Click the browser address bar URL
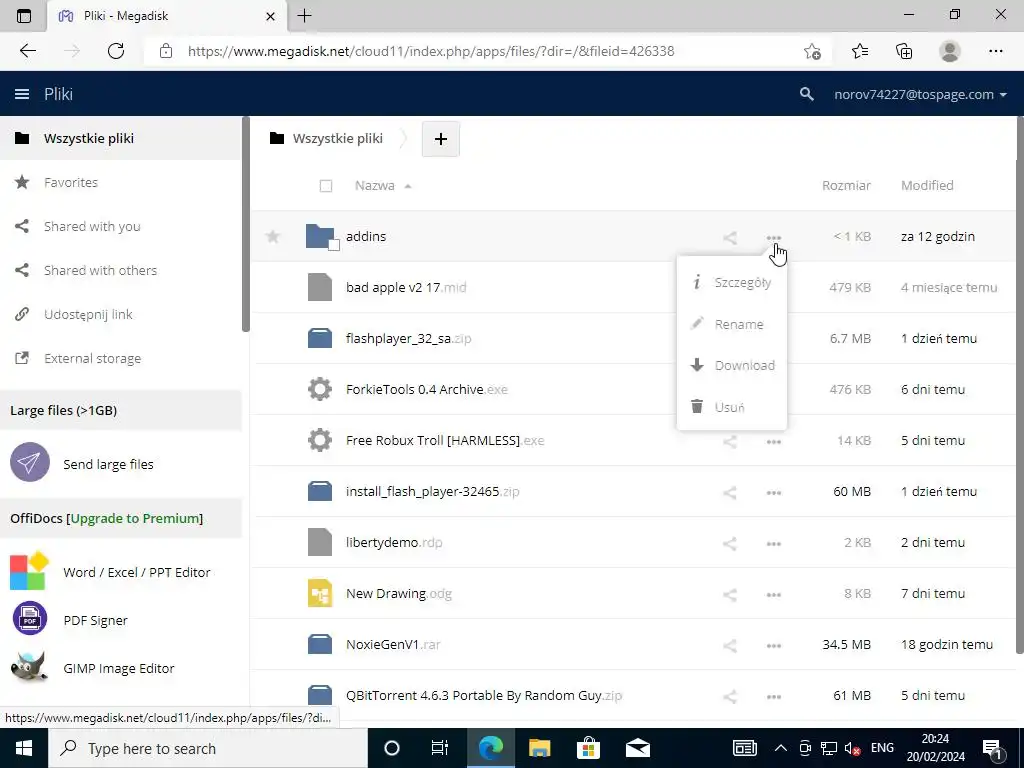1024x768 pixels. click(x=431, y=51)
